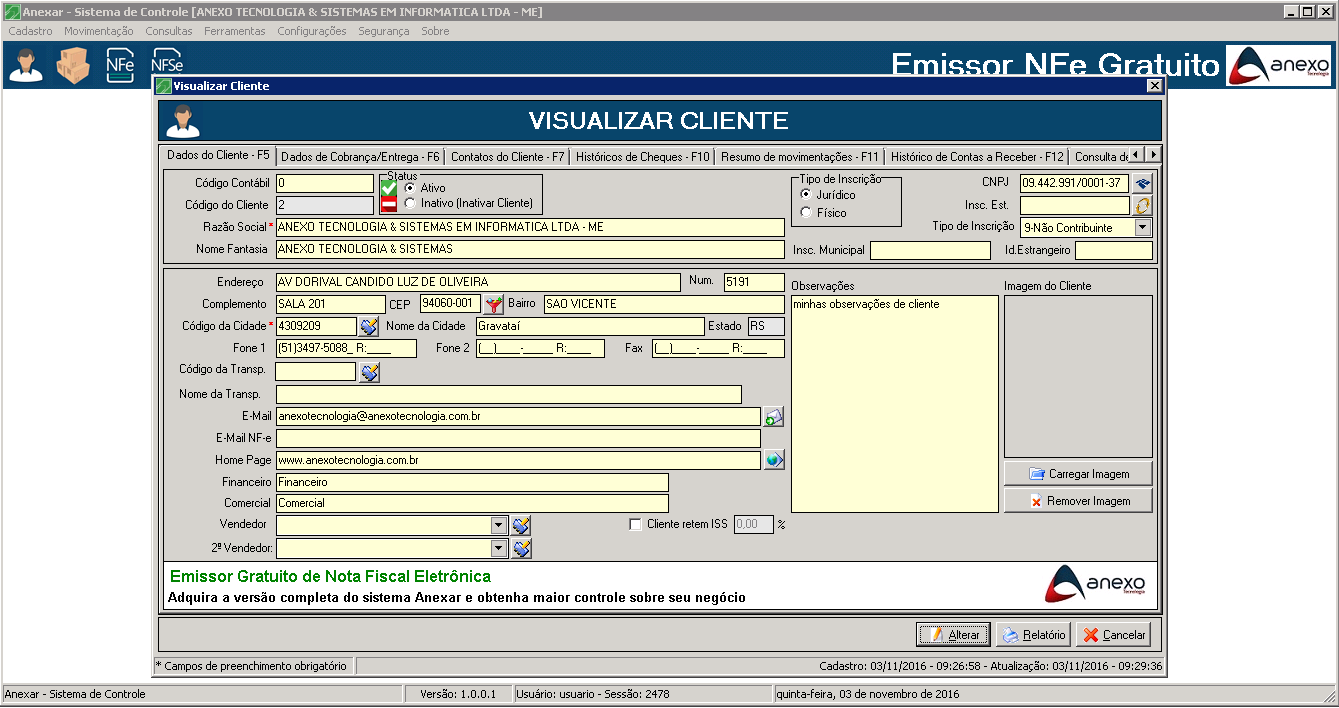Image resolution: width=1339 pixels, height=708 pixels.
Task: Expand the 2º Vendedor dropdown
Action: [499, 548]
